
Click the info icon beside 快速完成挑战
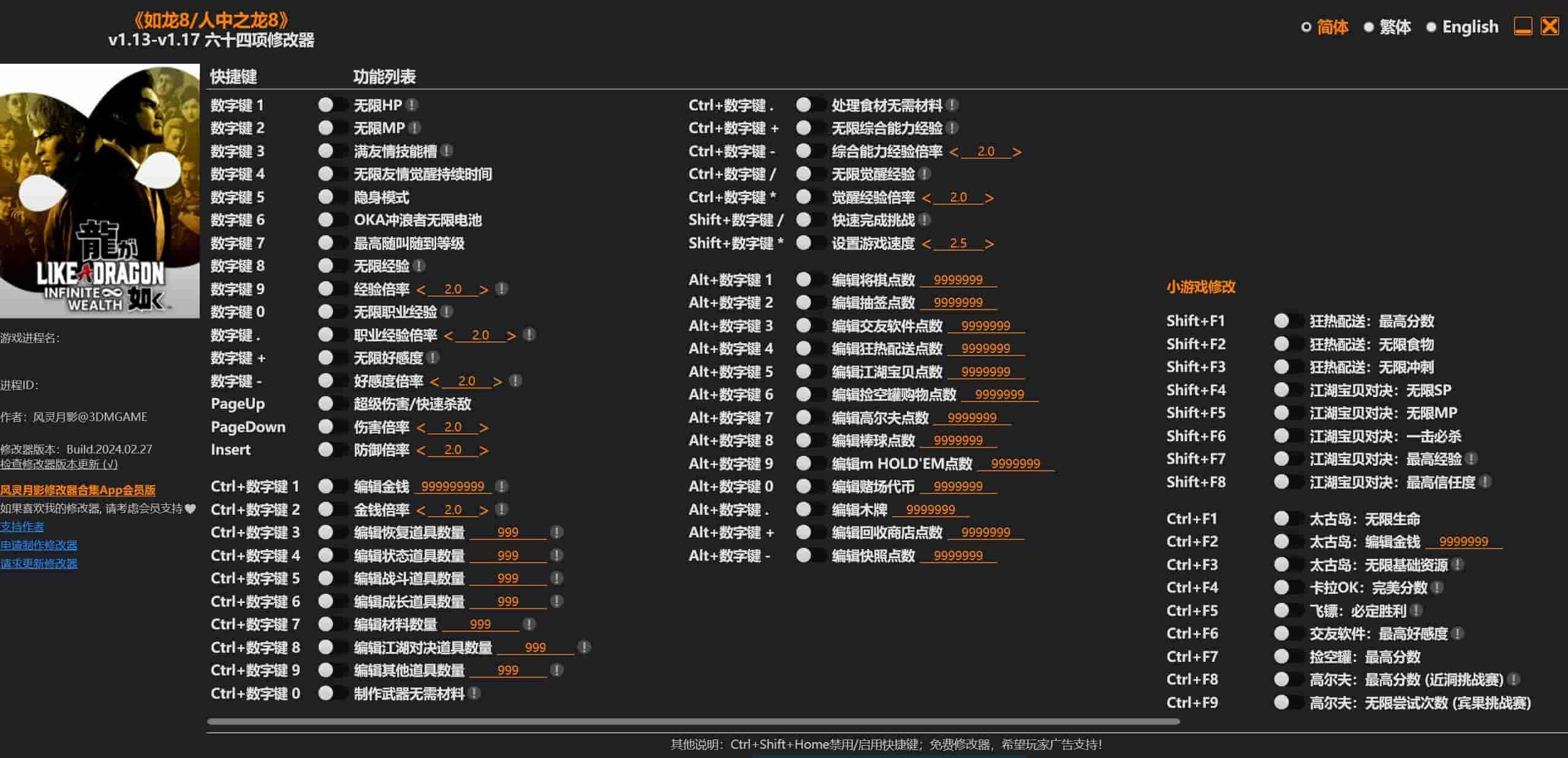[x=925, y=219]
